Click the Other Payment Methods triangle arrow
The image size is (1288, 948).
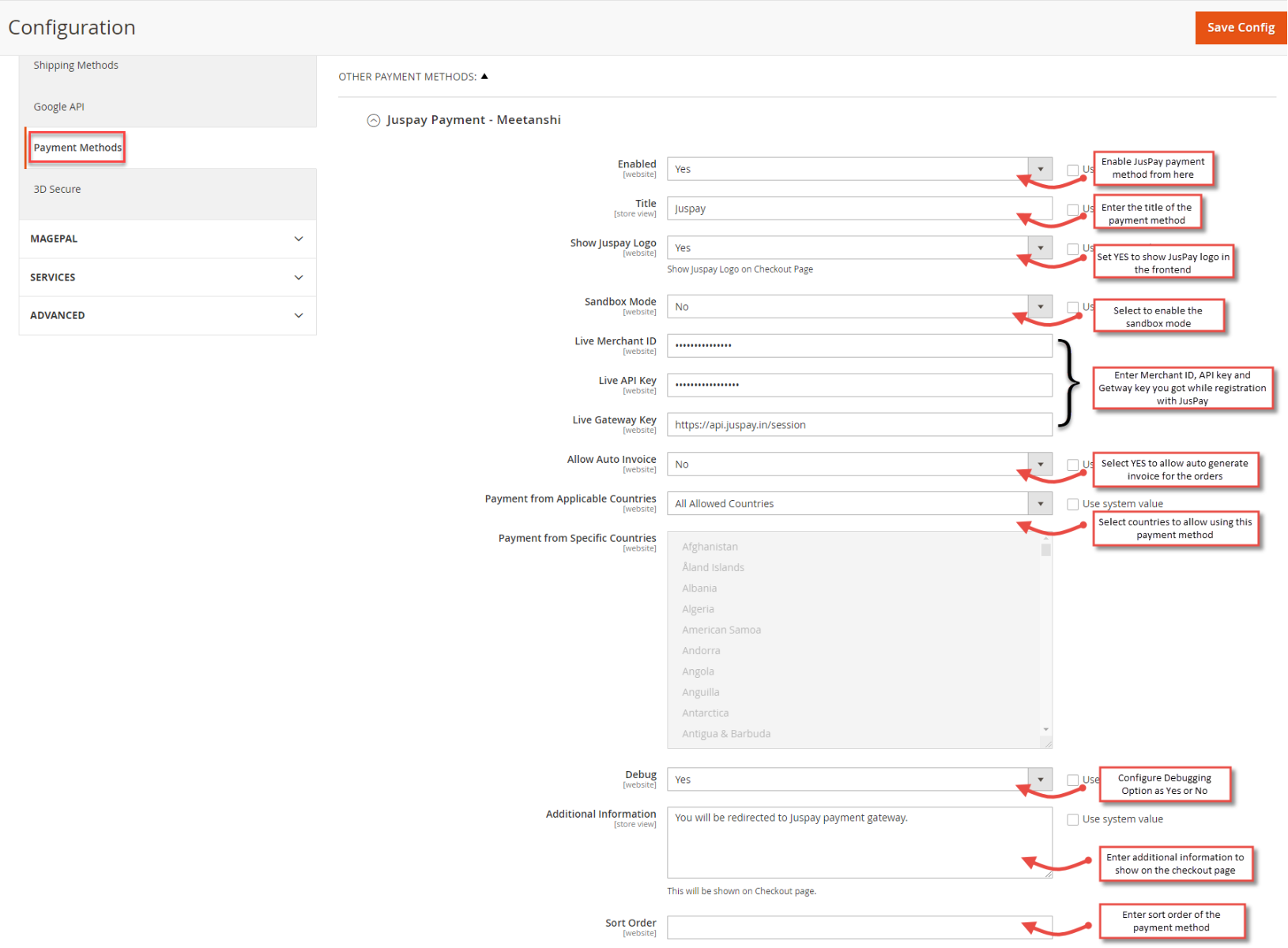[x=484, y=77]
